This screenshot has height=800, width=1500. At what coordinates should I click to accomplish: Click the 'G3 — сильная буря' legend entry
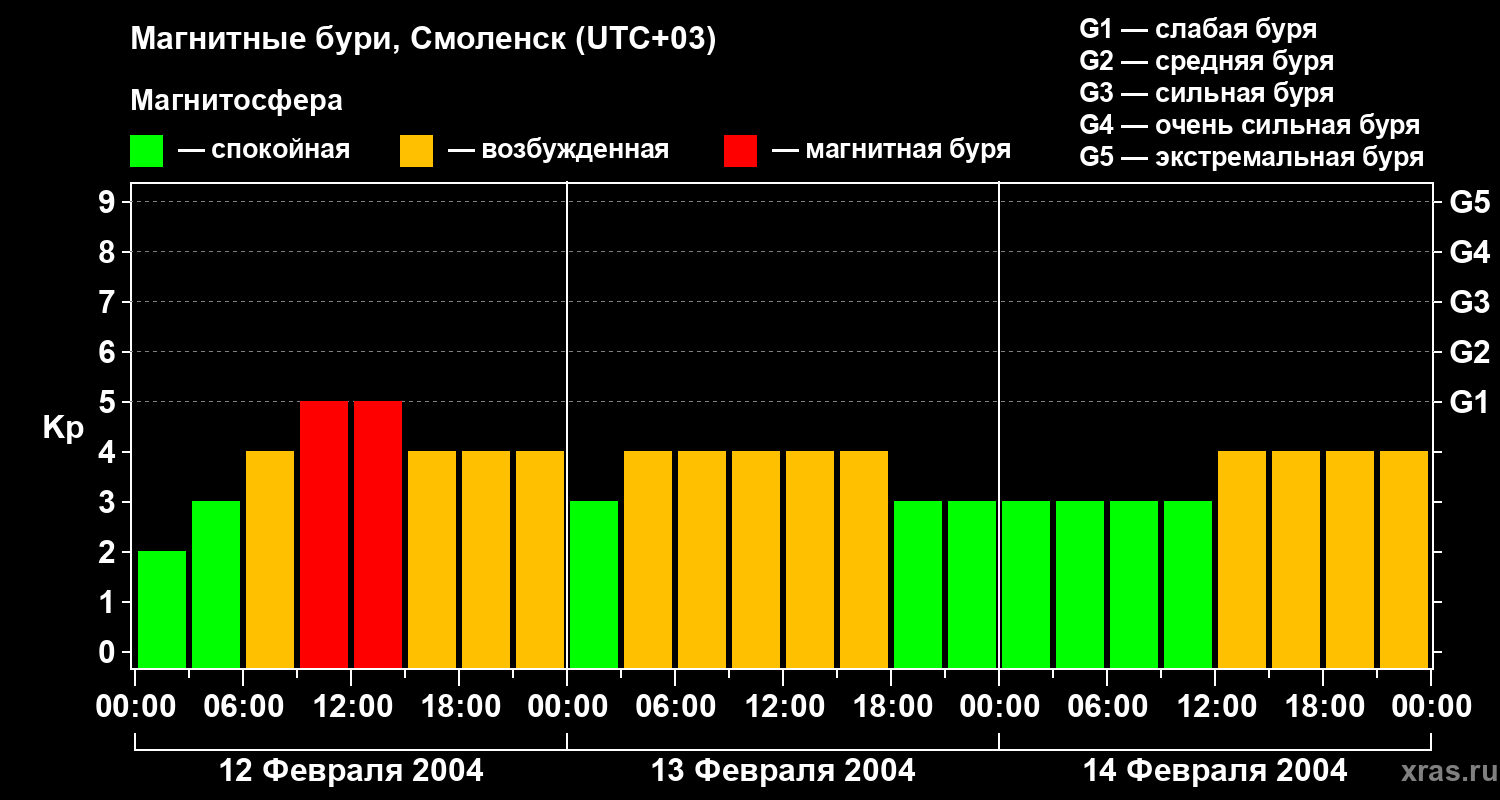click(1207, 93)
